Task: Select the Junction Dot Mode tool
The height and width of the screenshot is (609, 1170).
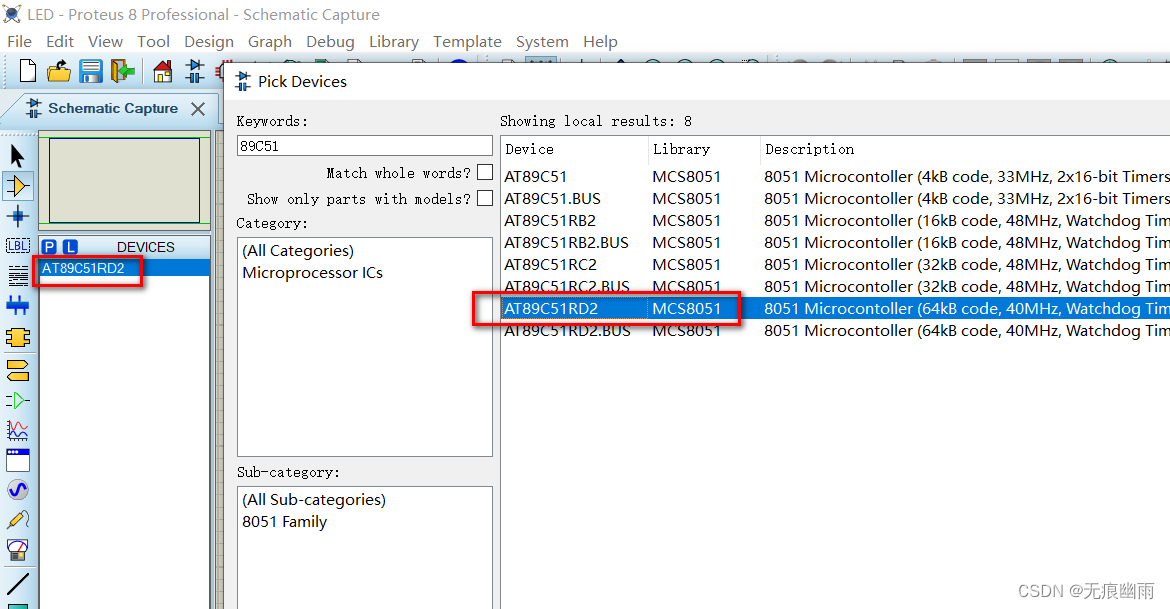Action: [x=17, y=216]
